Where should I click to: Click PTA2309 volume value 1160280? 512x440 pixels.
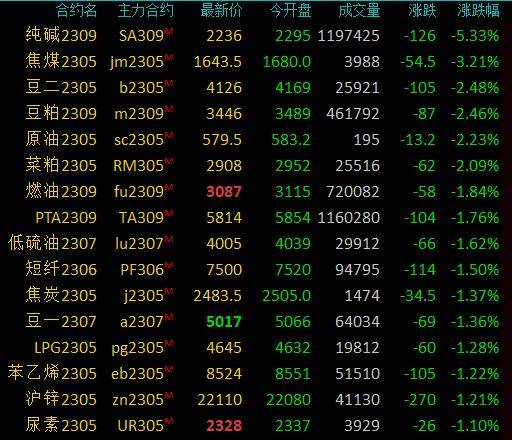tap(348, 218)
